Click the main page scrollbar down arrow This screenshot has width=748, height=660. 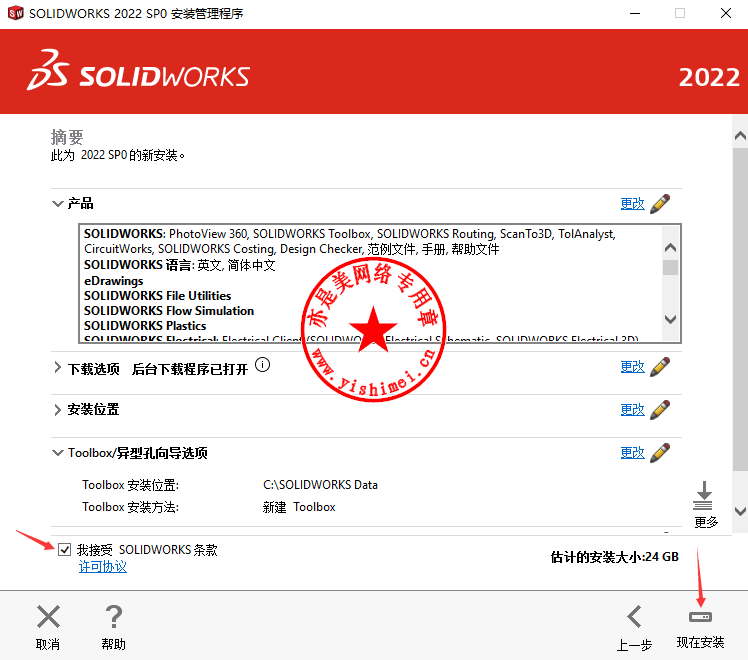pyautogui.click(x=739, y=511)
